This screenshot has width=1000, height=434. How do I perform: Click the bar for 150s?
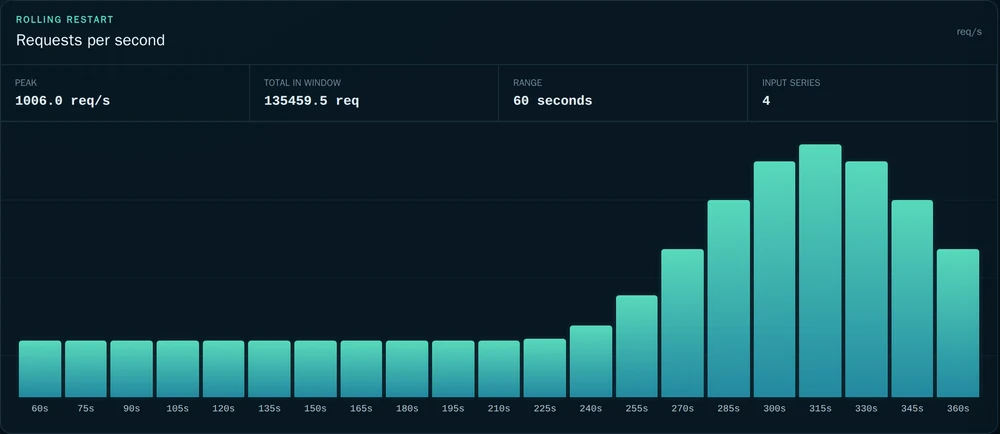tap(315, 369)
